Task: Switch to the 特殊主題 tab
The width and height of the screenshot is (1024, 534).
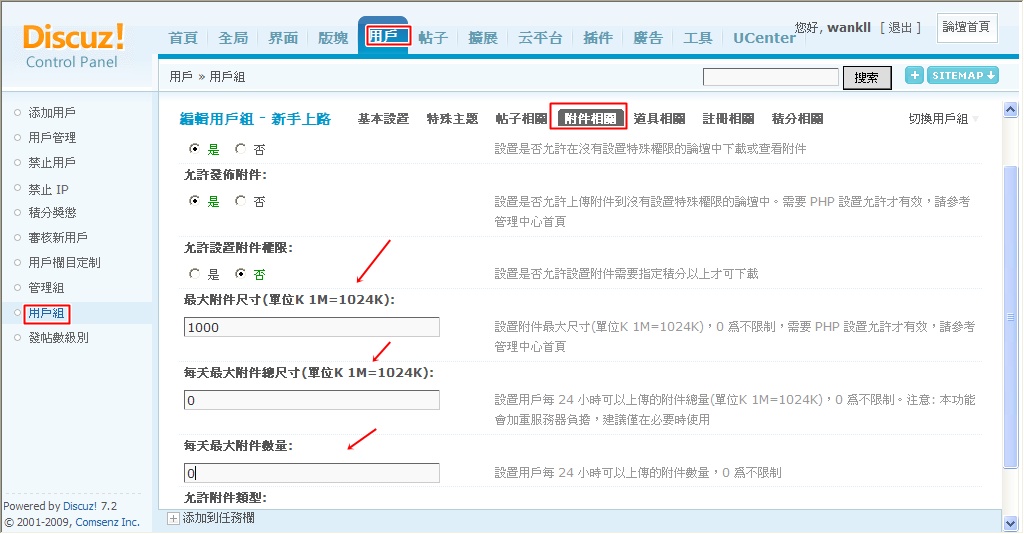Action: coord(452,119)
